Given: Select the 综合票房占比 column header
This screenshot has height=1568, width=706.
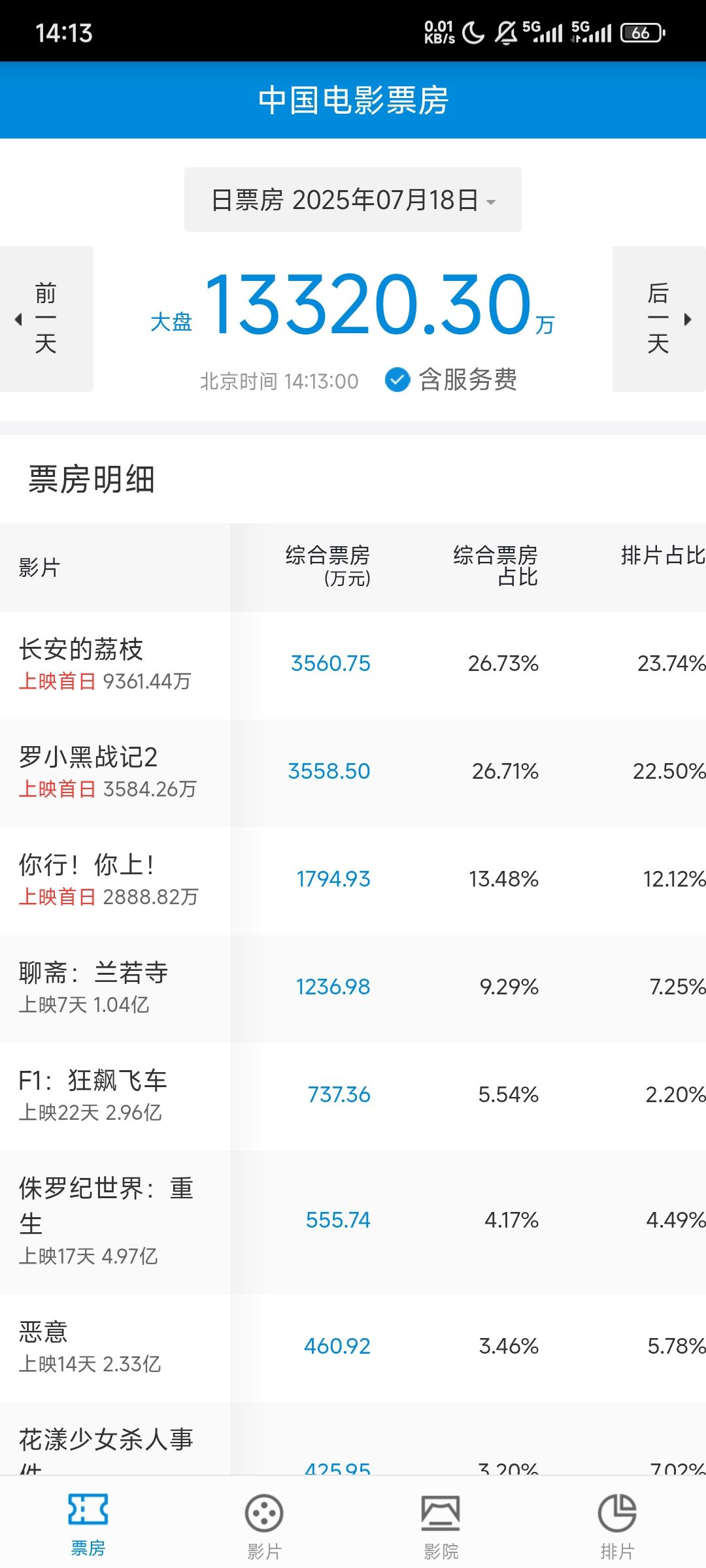Looking at the screenshot, I should 496,566.
